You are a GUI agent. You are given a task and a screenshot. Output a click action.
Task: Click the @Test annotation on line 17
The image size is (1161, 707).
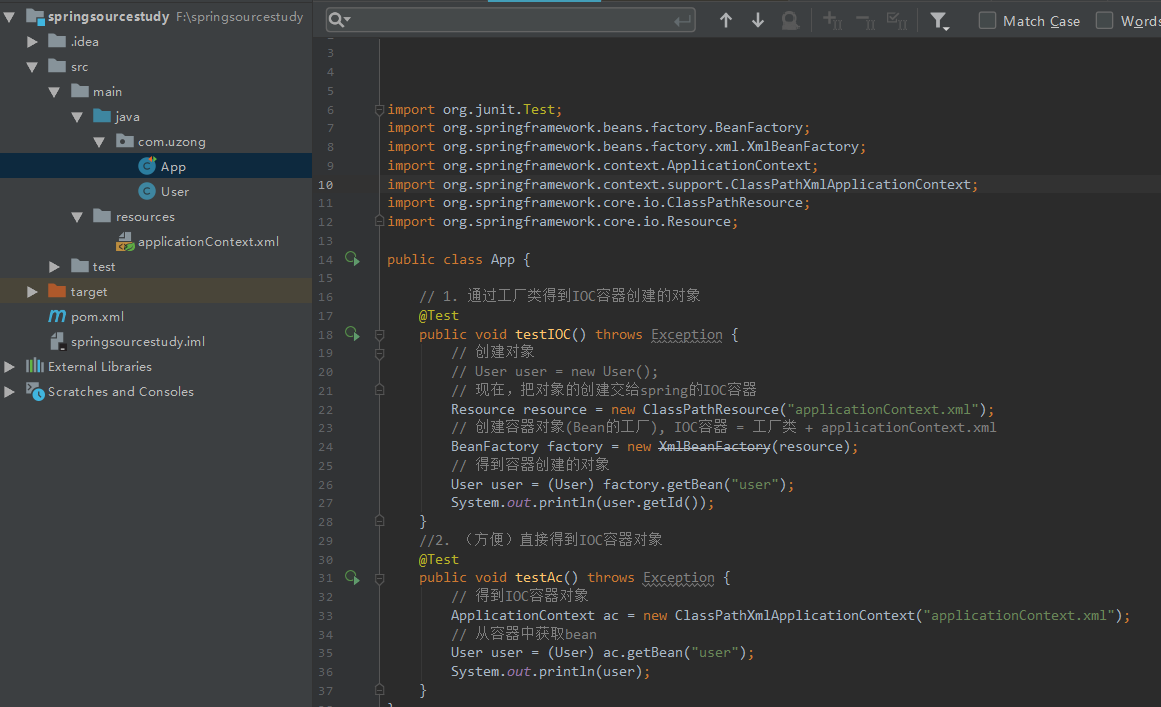pos(439,315)
